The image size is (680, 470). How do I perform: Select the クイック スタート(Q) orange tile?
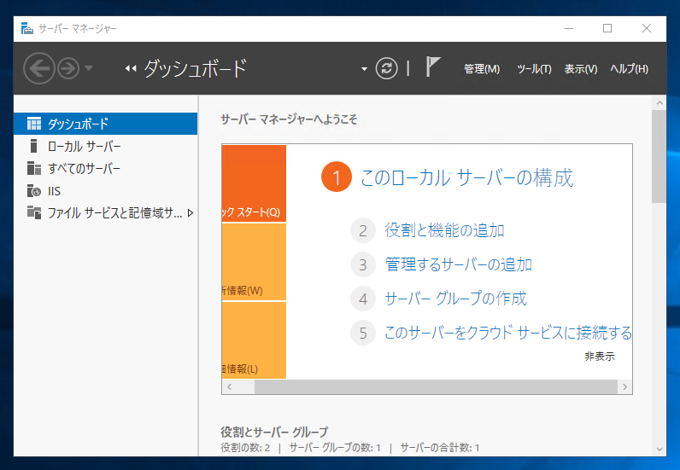[254, 183]
